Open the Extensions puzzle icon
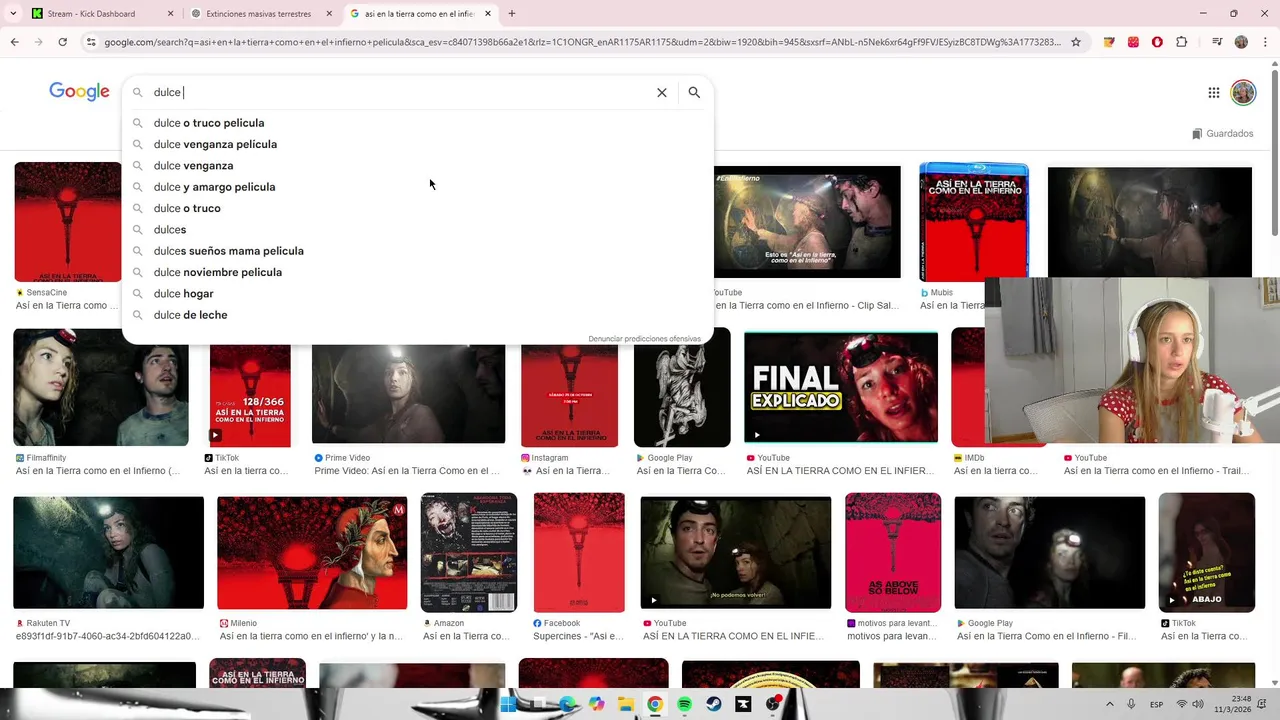 click(x=1182, y=42)
